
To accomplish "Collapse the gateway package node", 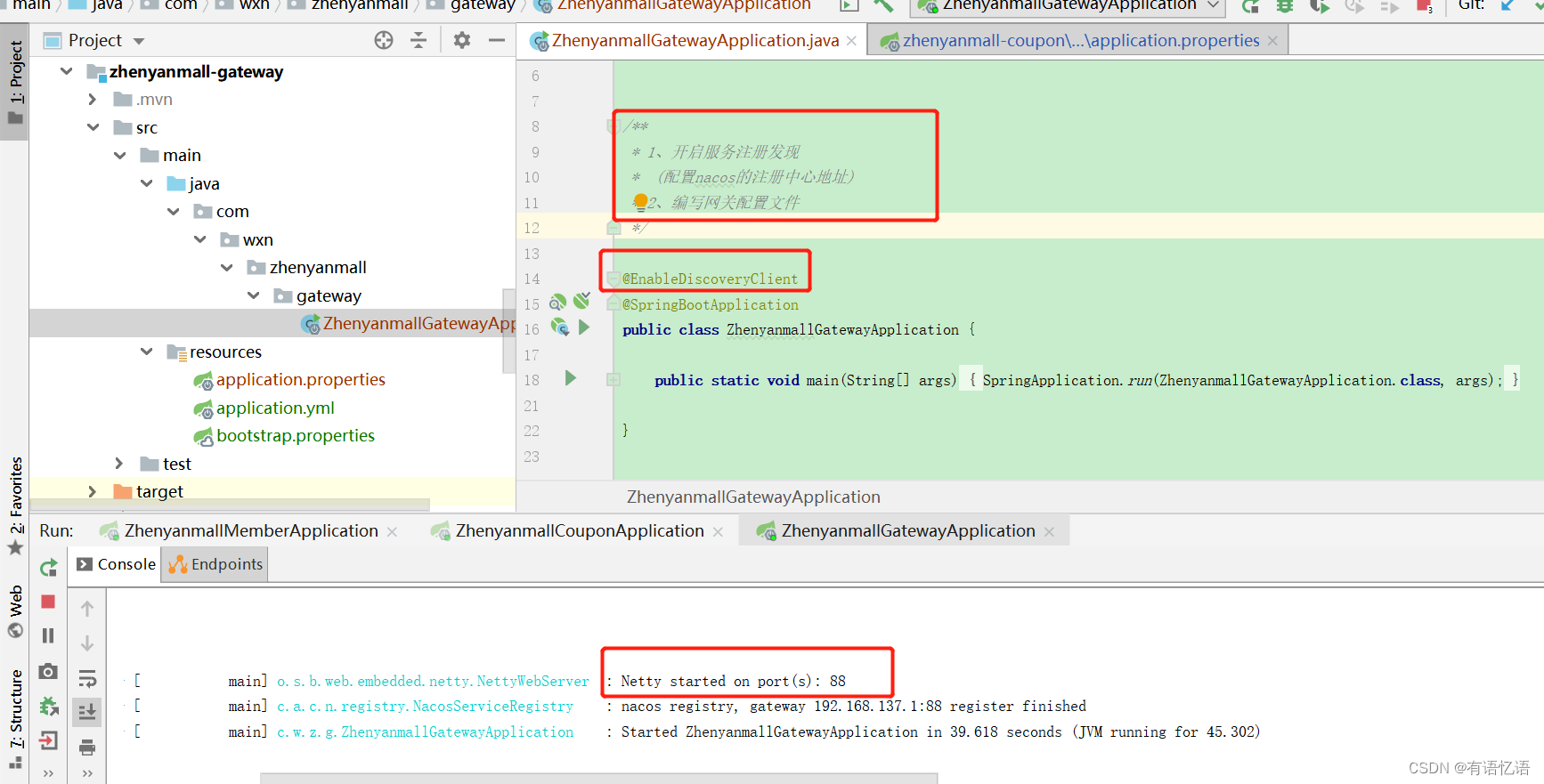I will coord(254,295).
